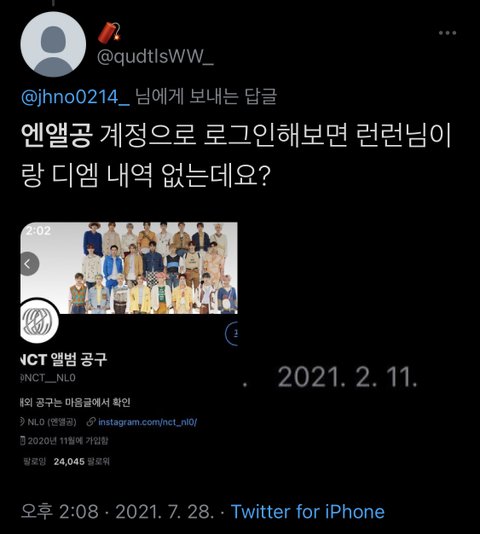Click the NCT logo profile picture
Image resolution: width=480 pixels, height=534 pixels.
40,321
